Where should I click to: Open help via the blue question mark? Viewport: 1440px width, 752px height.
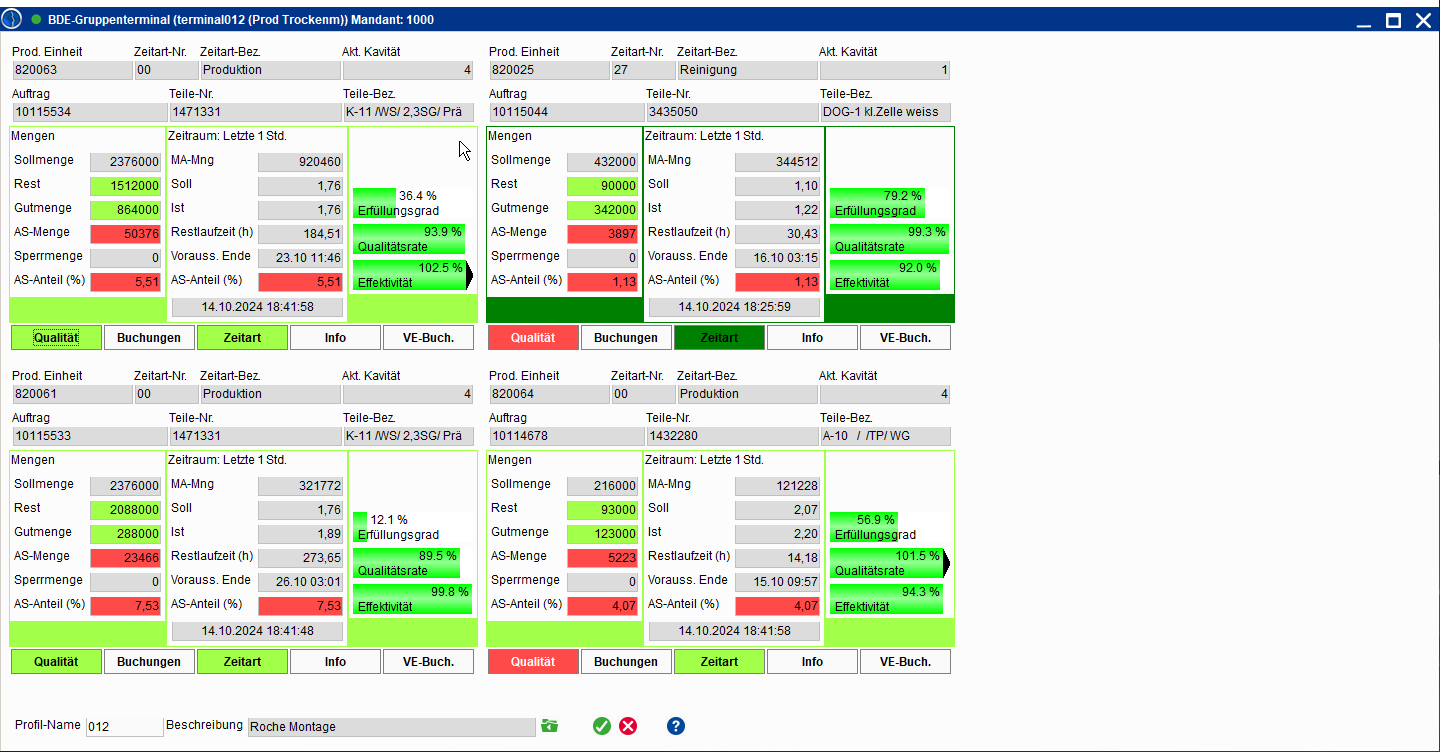676,726
